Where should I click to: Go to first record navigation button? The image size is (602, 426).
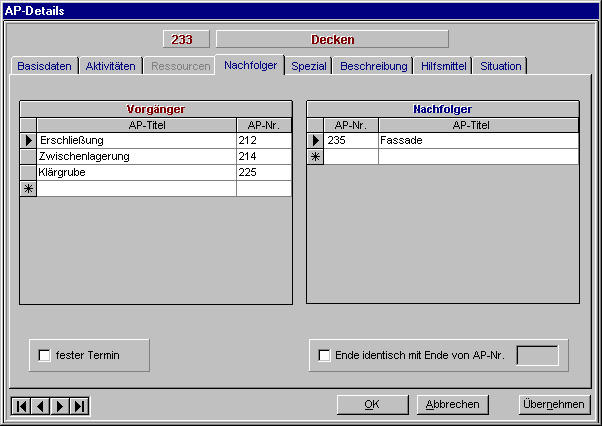21,405
